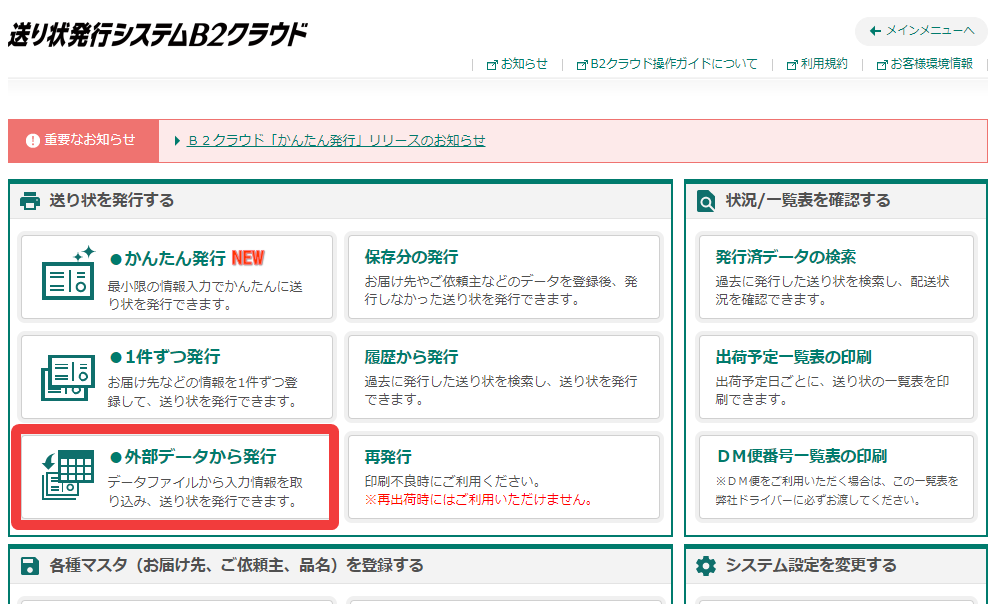Screen dimensions: 997x604
Task: Click description 過去に発行した送り状を検索し、配送状況を確認できます。
Action: coord(832,291)
